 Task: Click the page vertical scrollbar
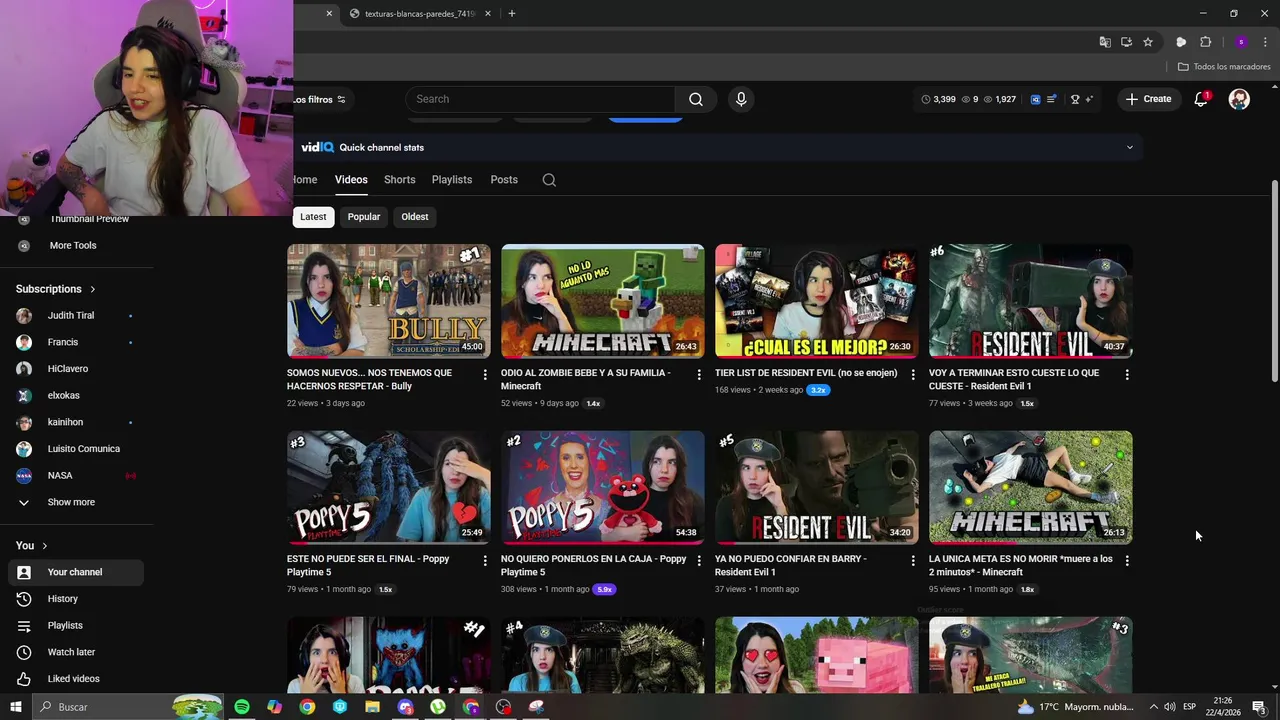pos(1274,280)
